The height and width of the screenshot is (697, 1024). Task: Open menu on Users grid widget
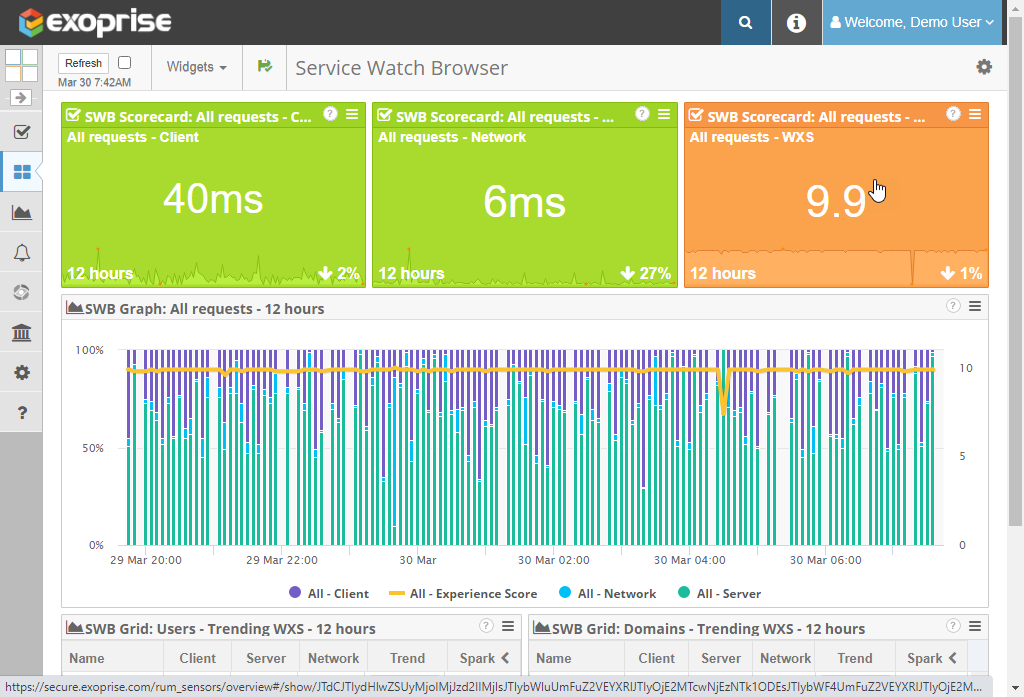pyautogui.click(x=508, y=626)
